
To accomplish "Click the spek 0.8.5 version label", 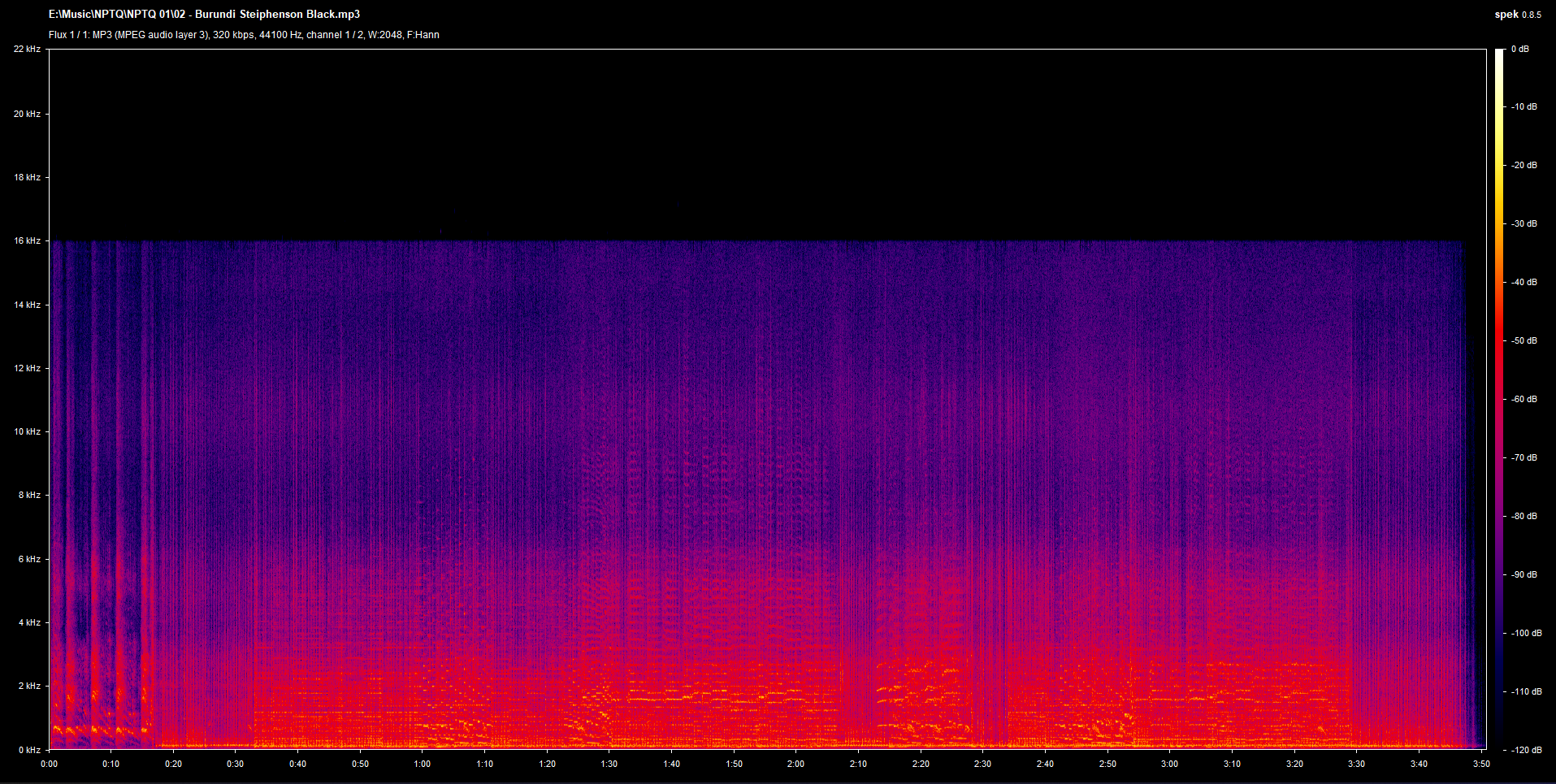I will pyautogui.click(x=1517, y=15).
